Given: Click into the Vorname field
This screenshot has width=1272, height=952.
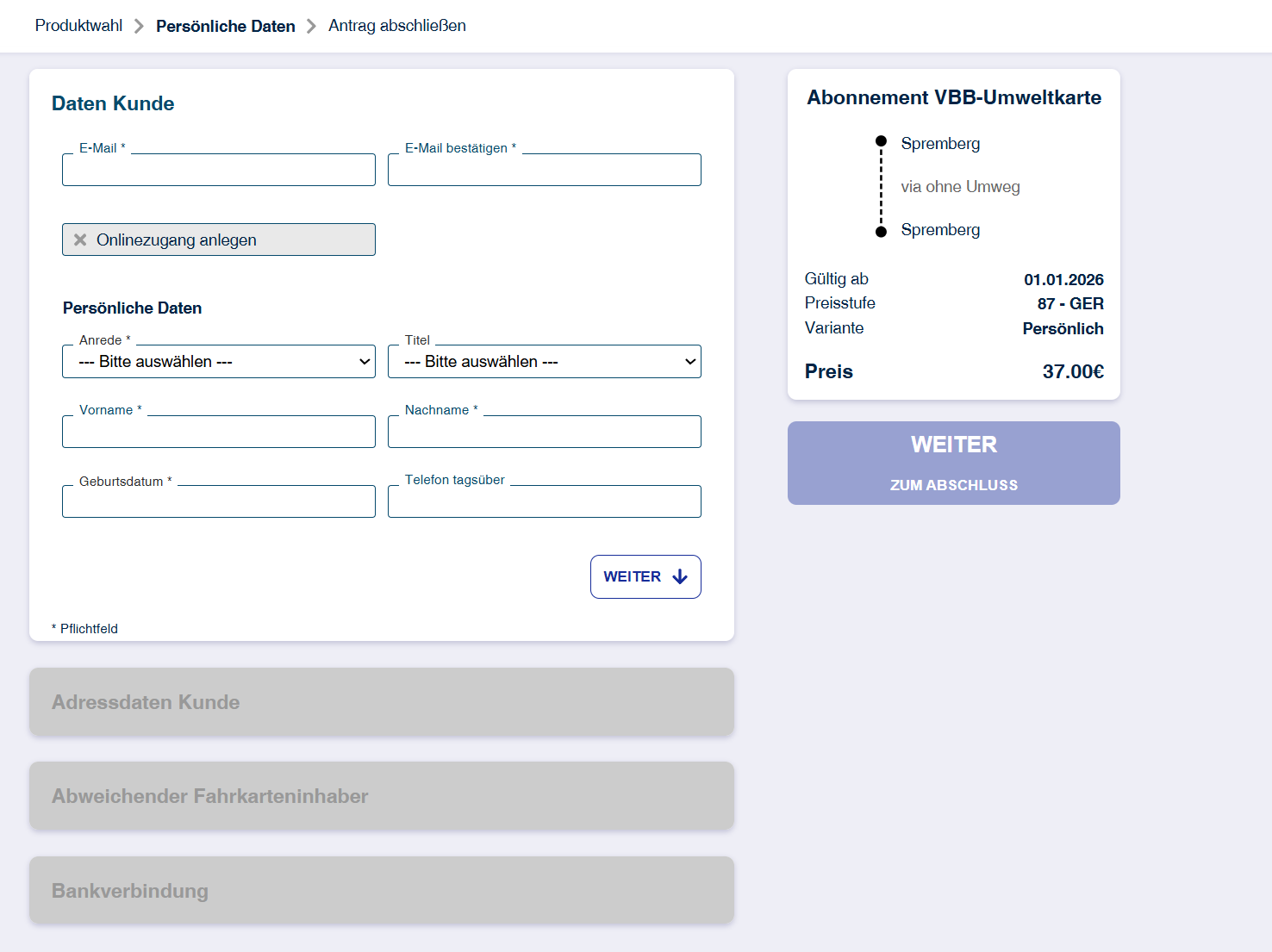Looking at the screenshot, I should (218, 432).
